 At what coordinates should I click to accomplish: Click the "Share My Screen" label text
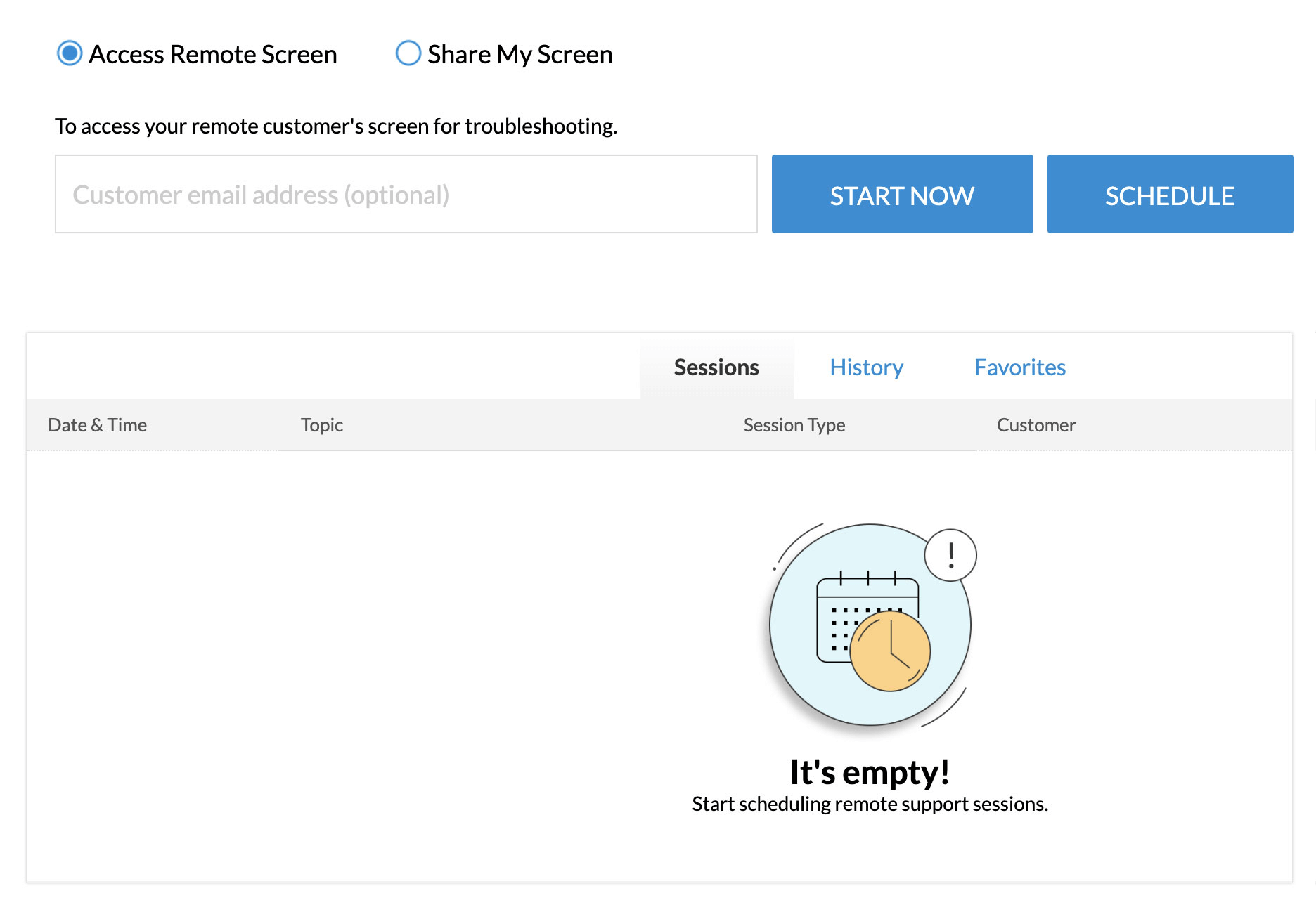520,55
